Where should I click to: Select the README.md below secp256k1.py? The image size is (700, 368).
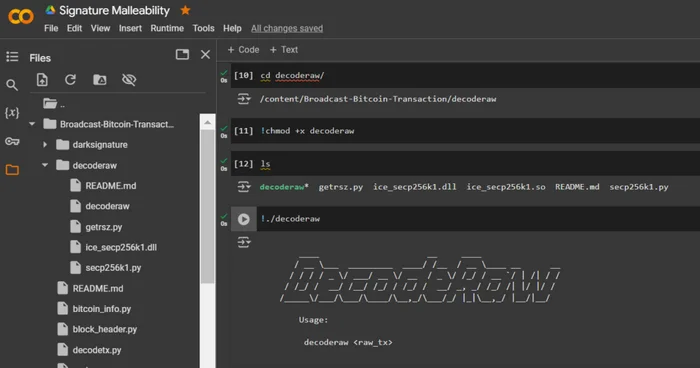click(x=98, y=289)
